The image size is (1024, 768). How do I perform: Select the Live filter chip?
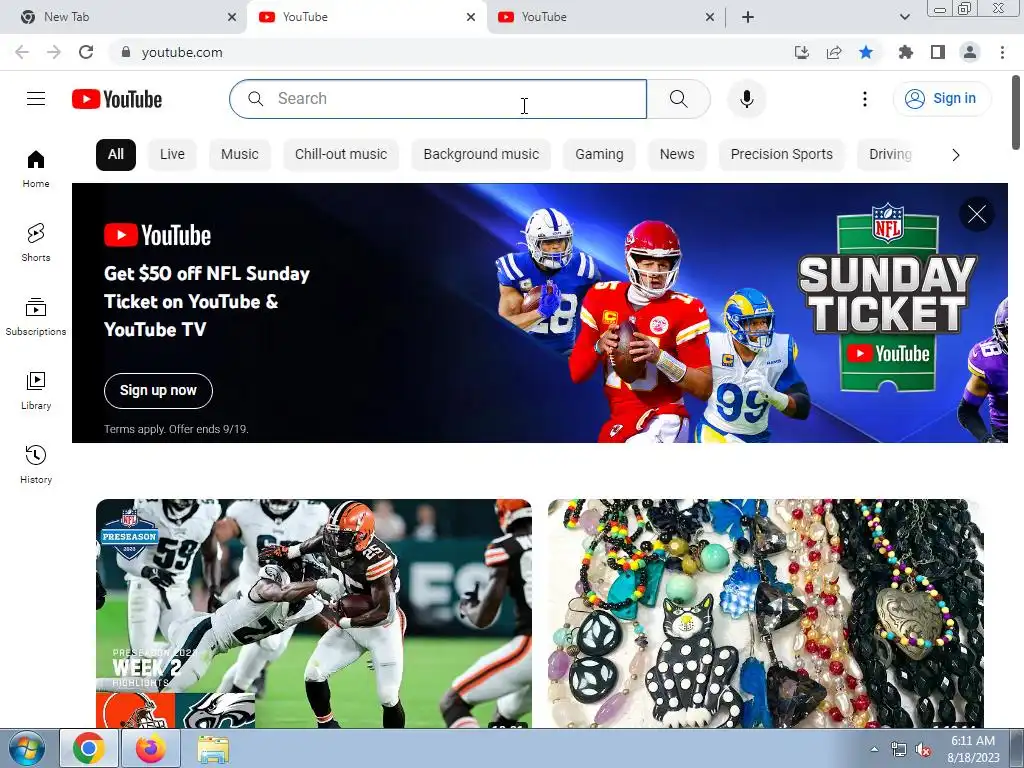pos(172,155)
